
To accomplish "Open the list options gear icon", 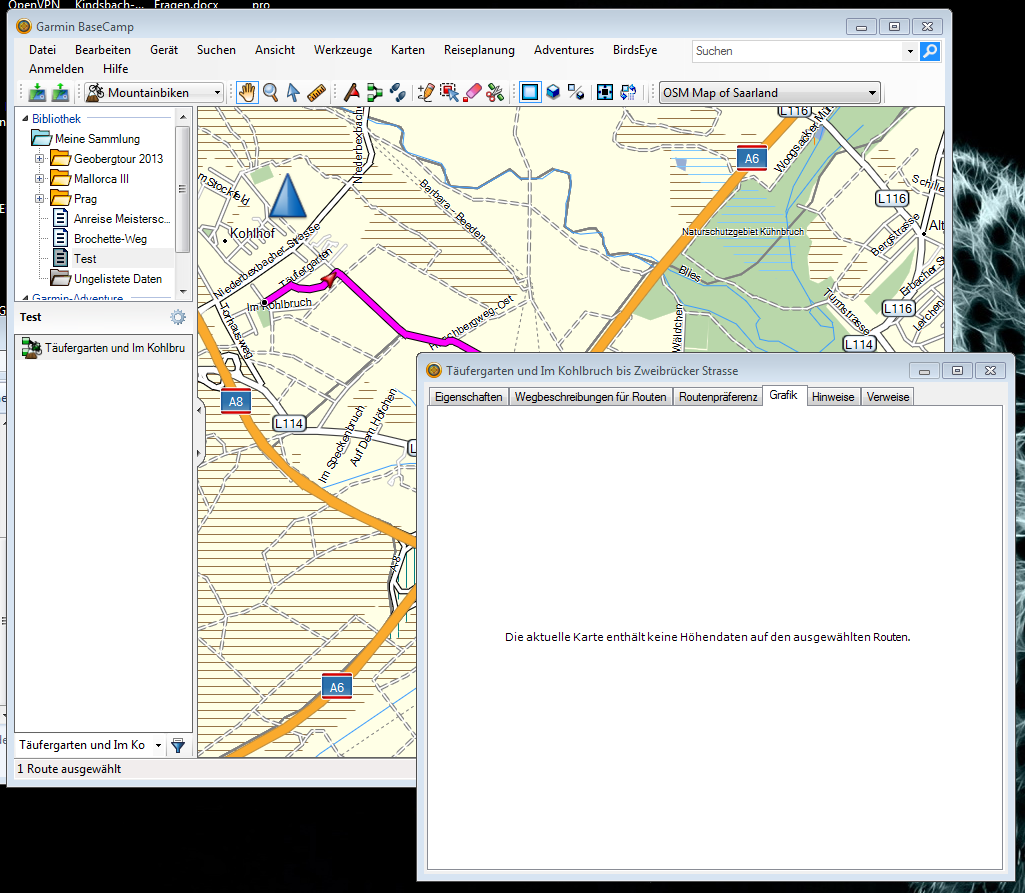I will click(178, 317).
